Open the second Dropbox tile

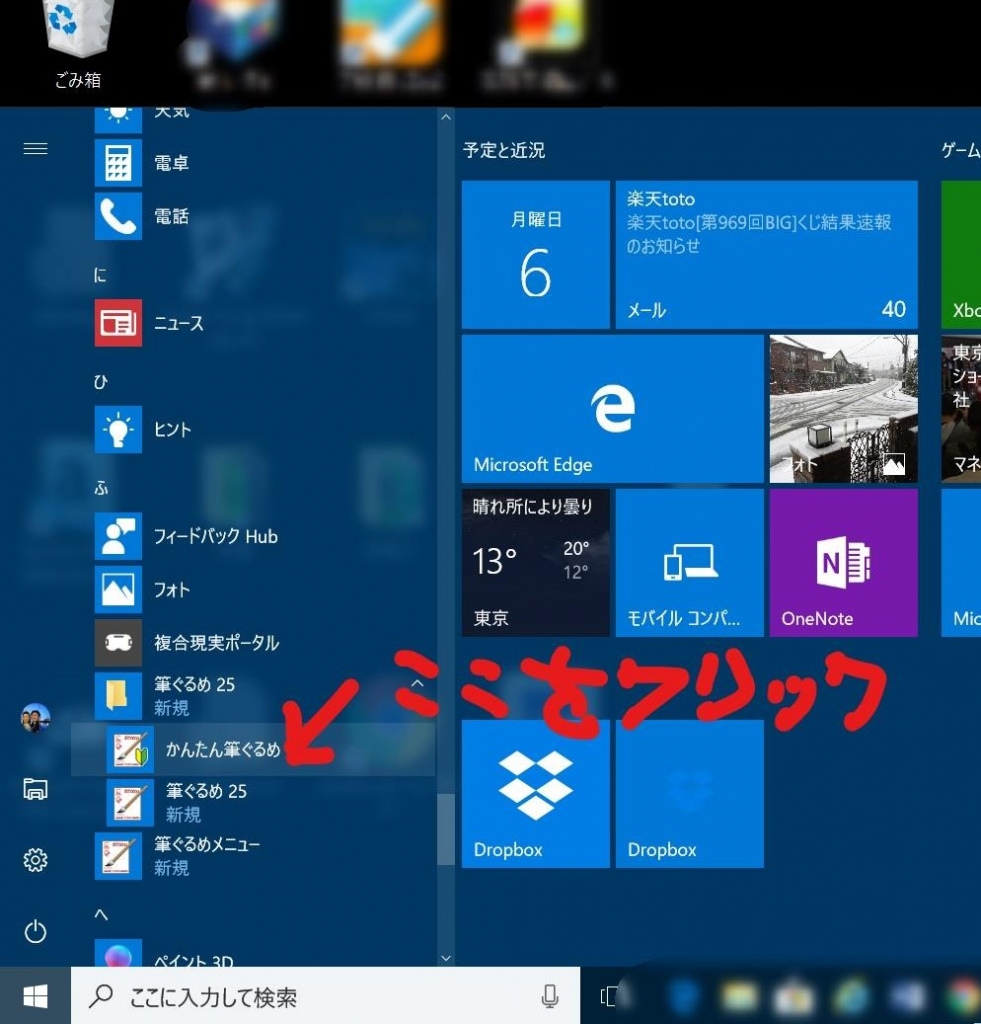click(690, 794)
